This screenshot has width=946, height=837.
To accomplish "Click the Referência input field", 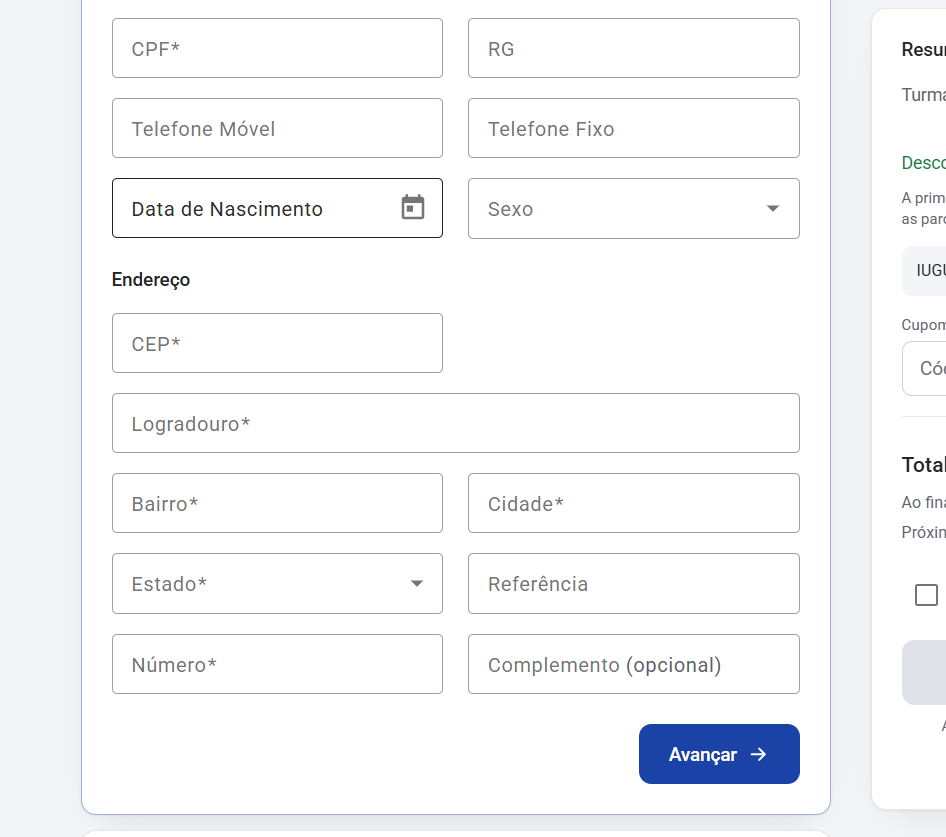I will [633, 584].
